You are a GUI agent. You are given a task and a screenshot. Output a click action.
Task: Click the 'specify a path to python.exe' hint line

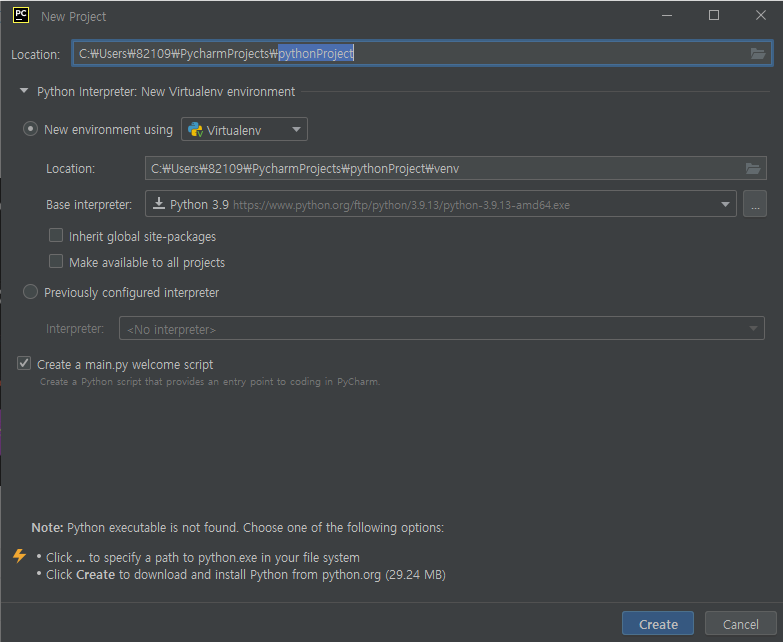tap(203, 557)
